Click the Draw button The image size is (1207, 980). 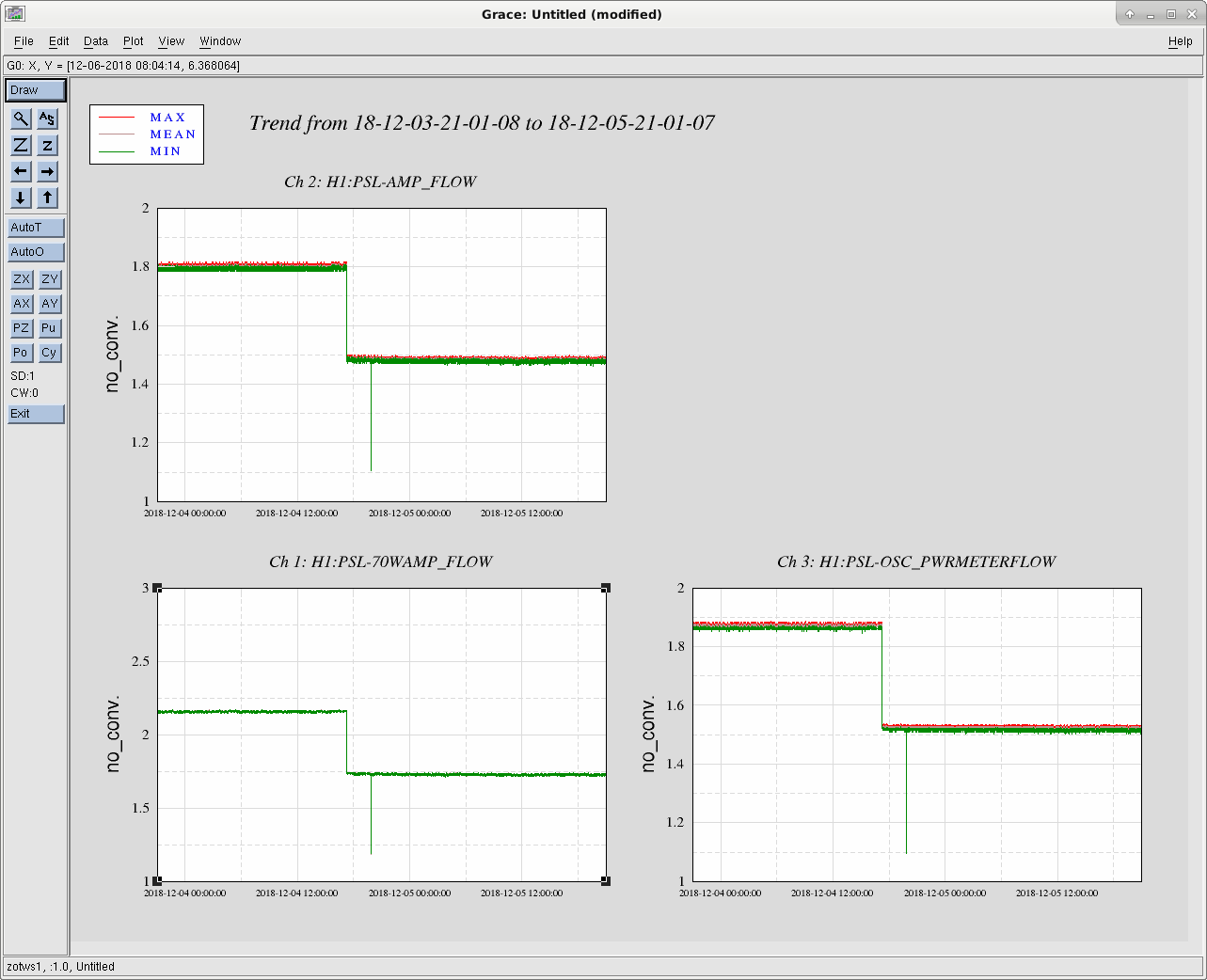coord(36,90)
